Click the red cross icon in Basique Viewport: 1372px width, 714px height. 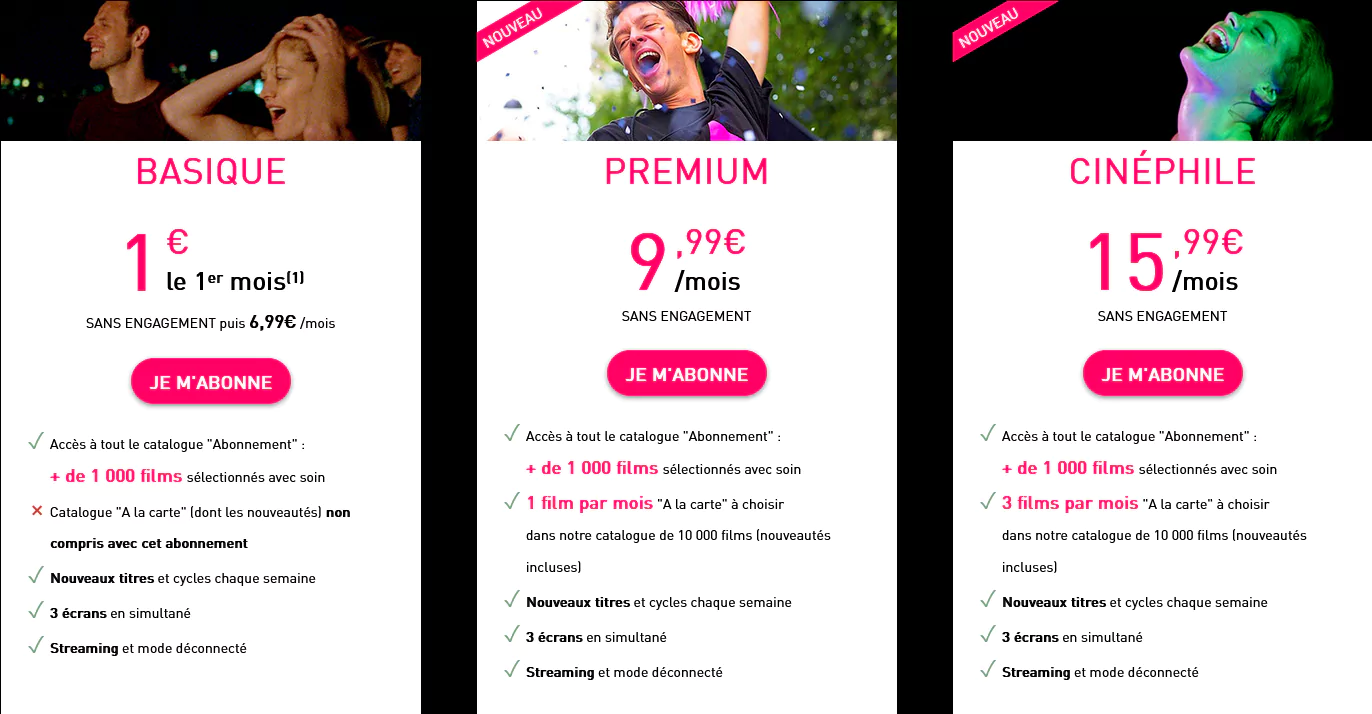pyautogui.click(x=37, y=511)
